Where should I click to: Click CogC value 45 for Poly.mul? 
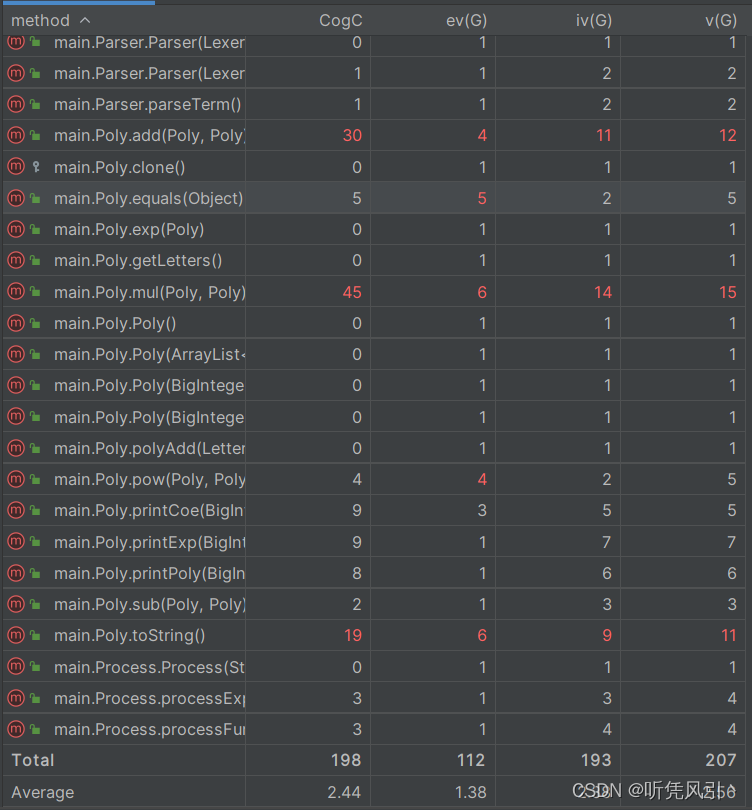click(352, 292)
